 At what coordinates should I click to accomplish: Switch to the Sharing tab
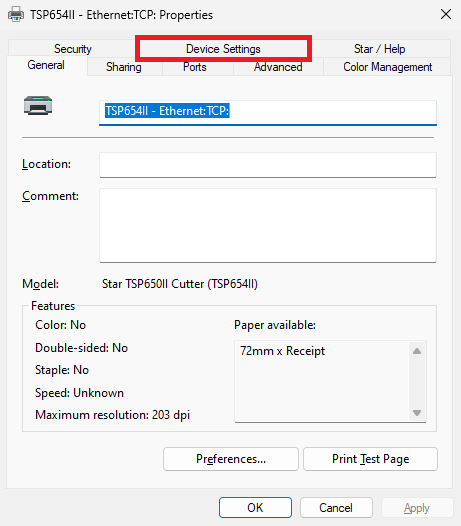click(124, 67)
